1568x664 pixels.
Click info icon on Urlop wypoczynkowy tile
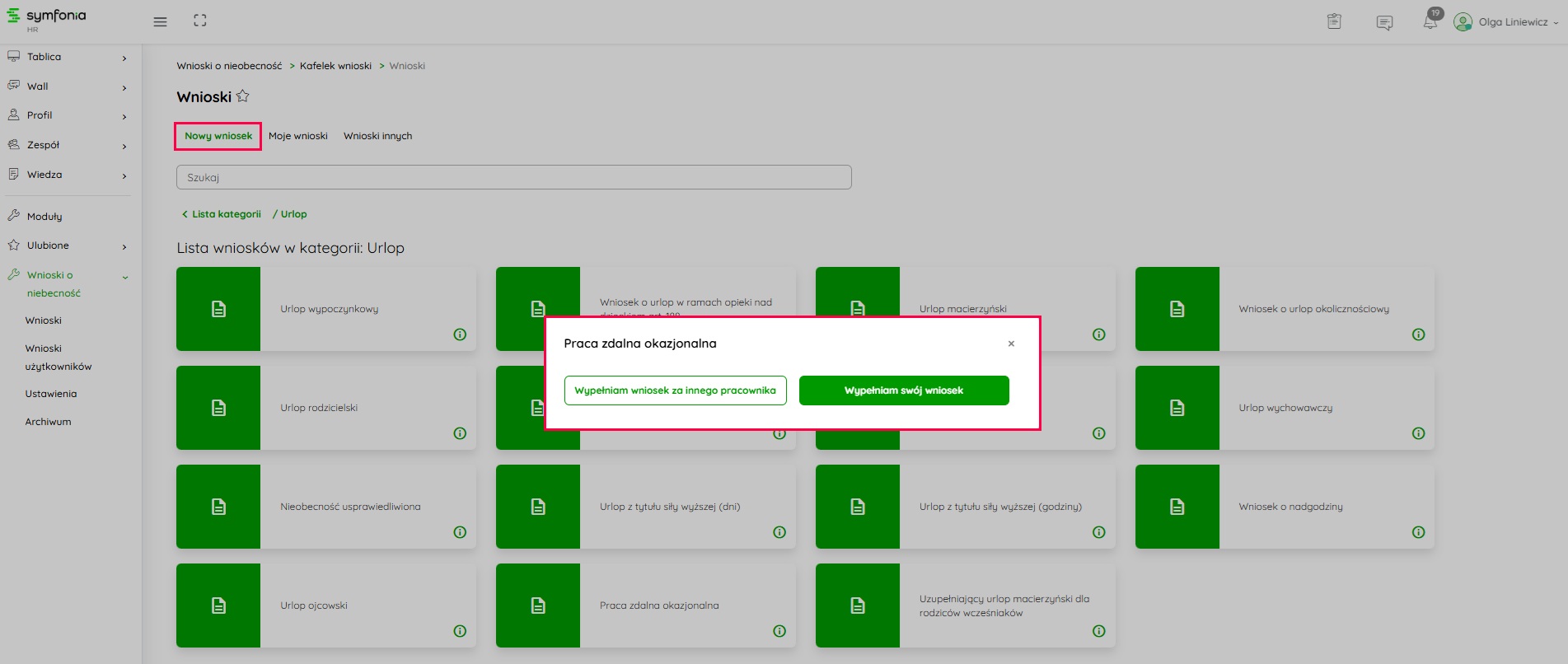(460, 334)
